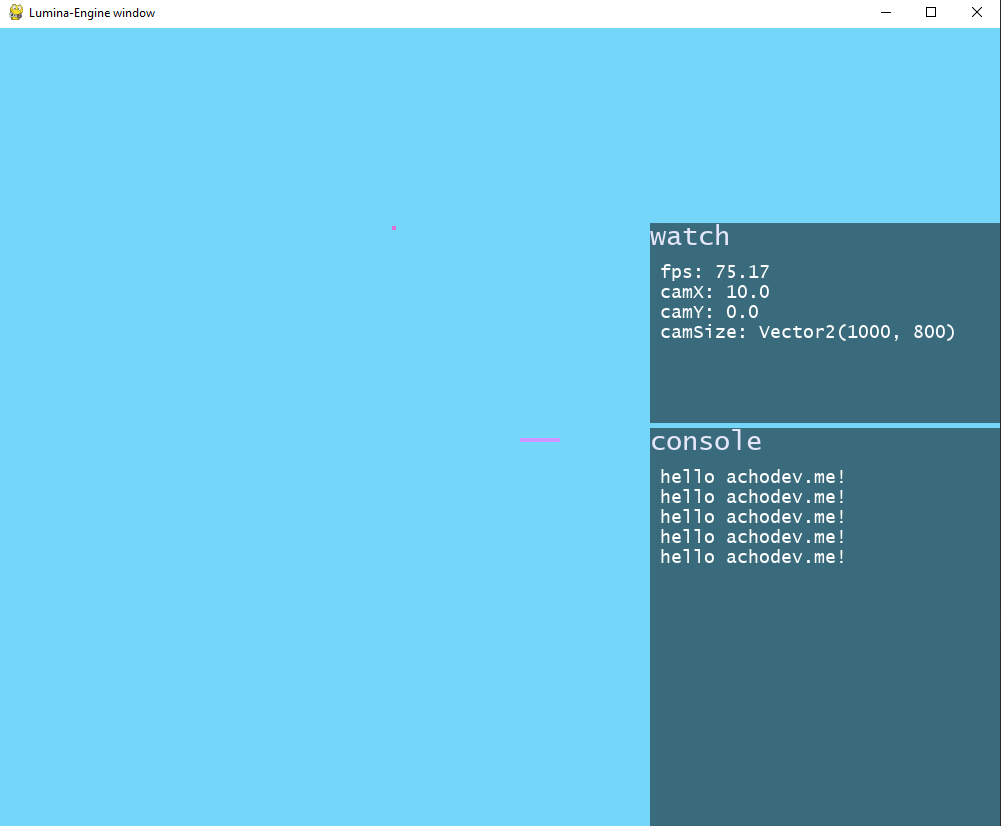The image size is (1001, 826).
Task: Select the camSize Vector2 entry
Action: 807,332
